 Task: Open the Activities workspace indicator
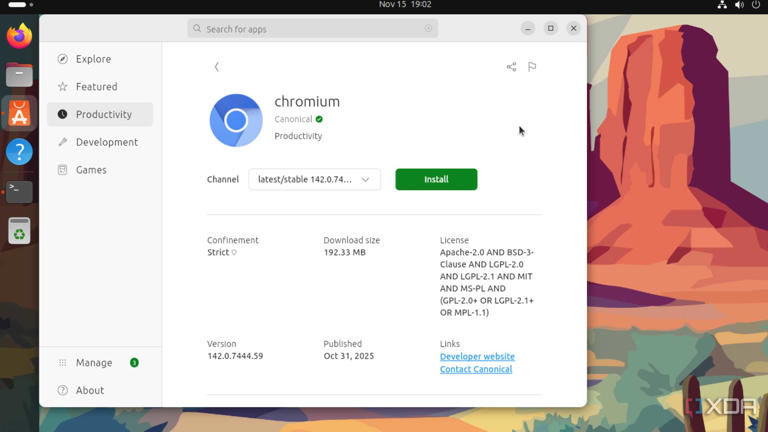click(x=20, y=4)
